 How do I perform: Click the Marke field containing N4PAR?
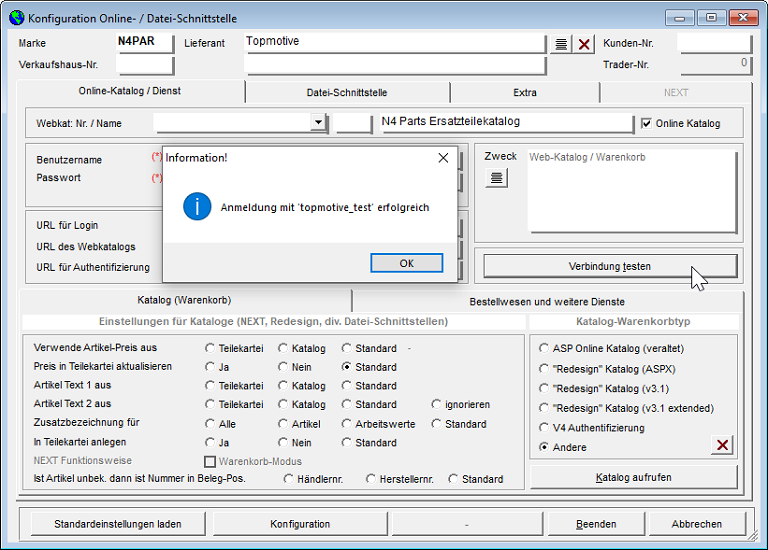click(144, 42)
